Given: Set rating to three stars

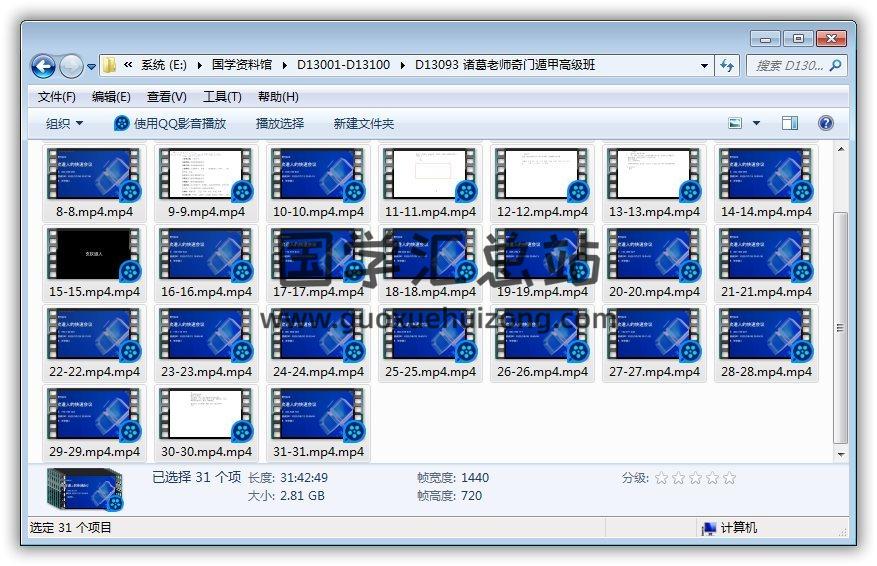Looking at the screenshot, I should tap(696, 478).
